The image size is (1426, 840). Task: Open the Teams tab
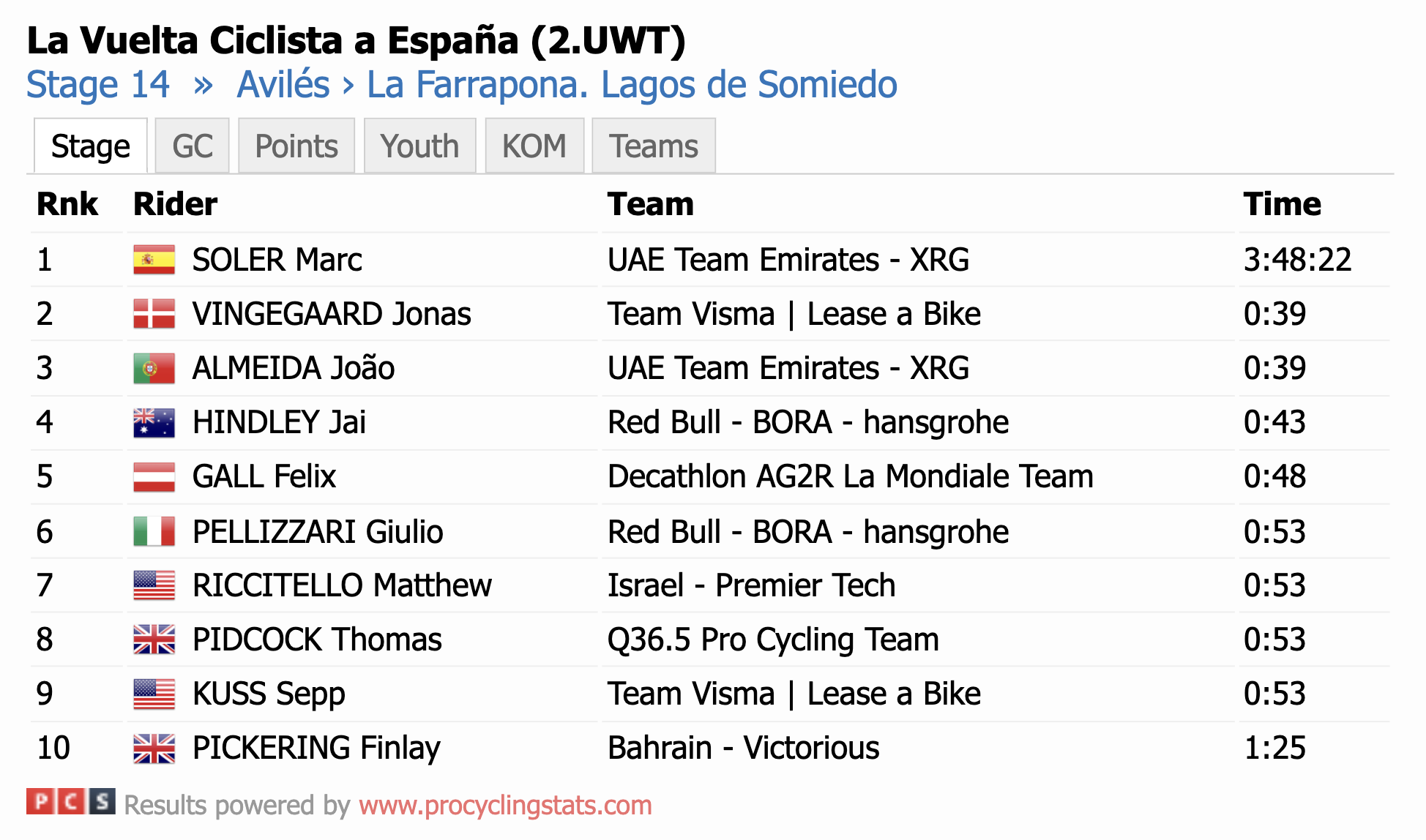[654, 146]
